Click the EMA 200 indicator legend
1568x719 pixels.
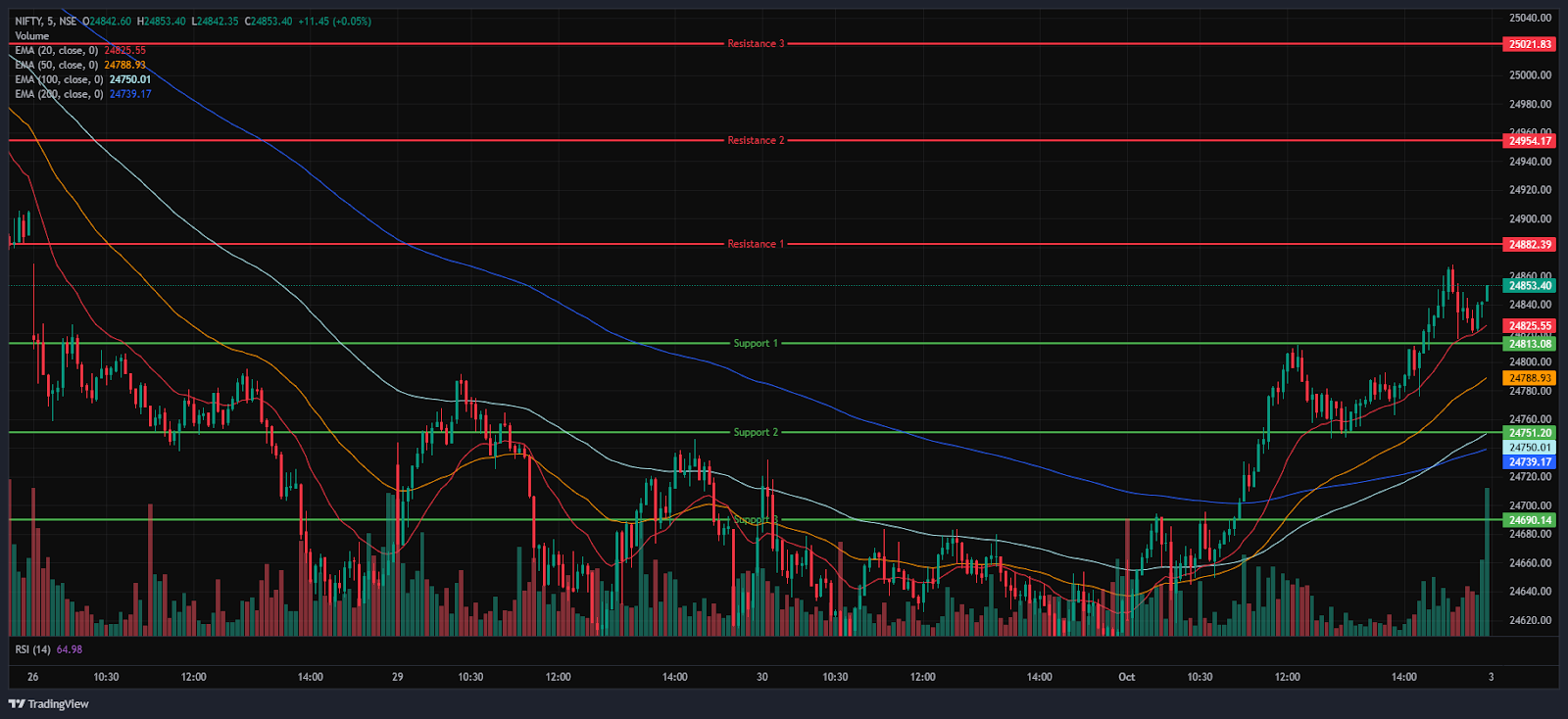(x=59, y=95)
